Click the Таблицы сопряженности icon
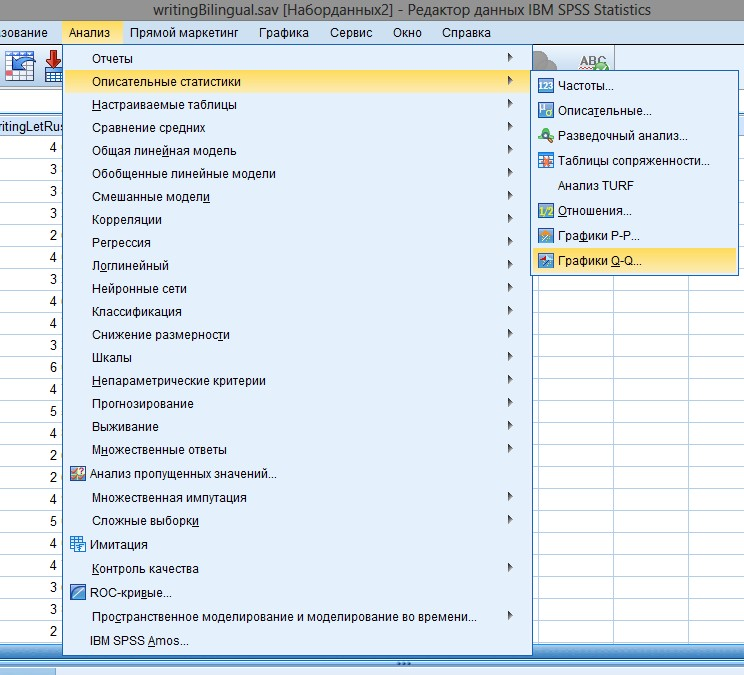The width and height of the screenshot is (744, 675). click(546, 161)
